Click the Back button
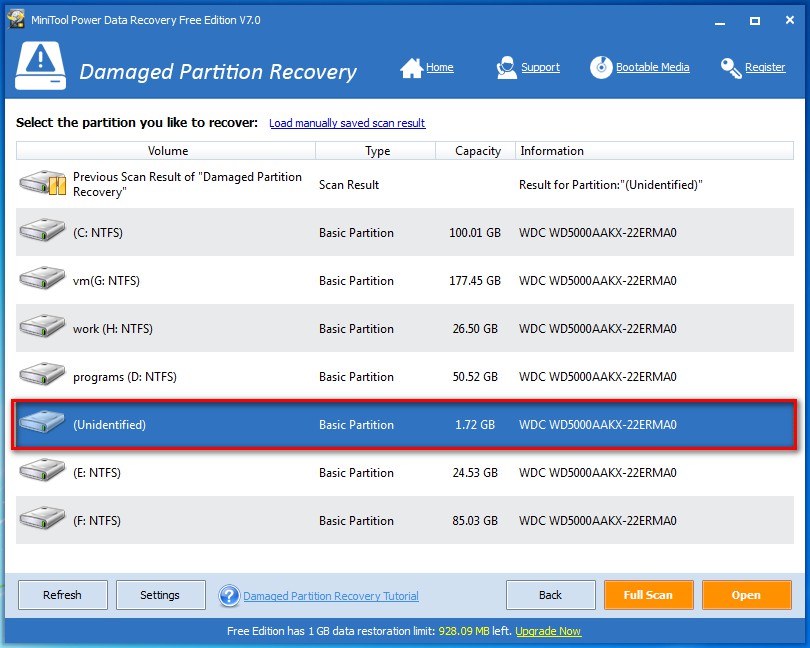The width and height of the screenshot is (810, 648). point(550,595)
